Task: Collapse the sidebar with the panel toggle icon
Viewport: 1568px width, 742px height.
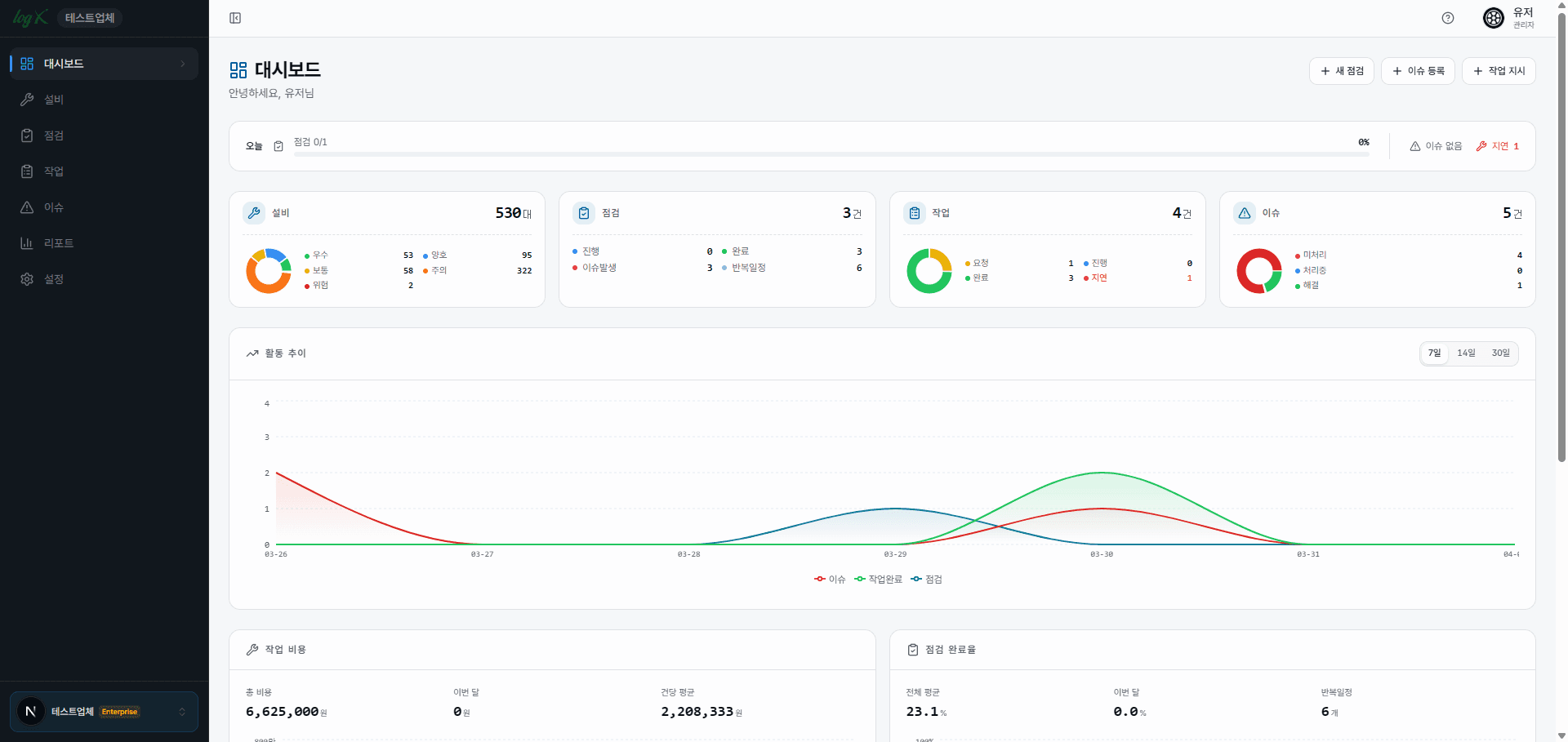Action: coord(235,18)
